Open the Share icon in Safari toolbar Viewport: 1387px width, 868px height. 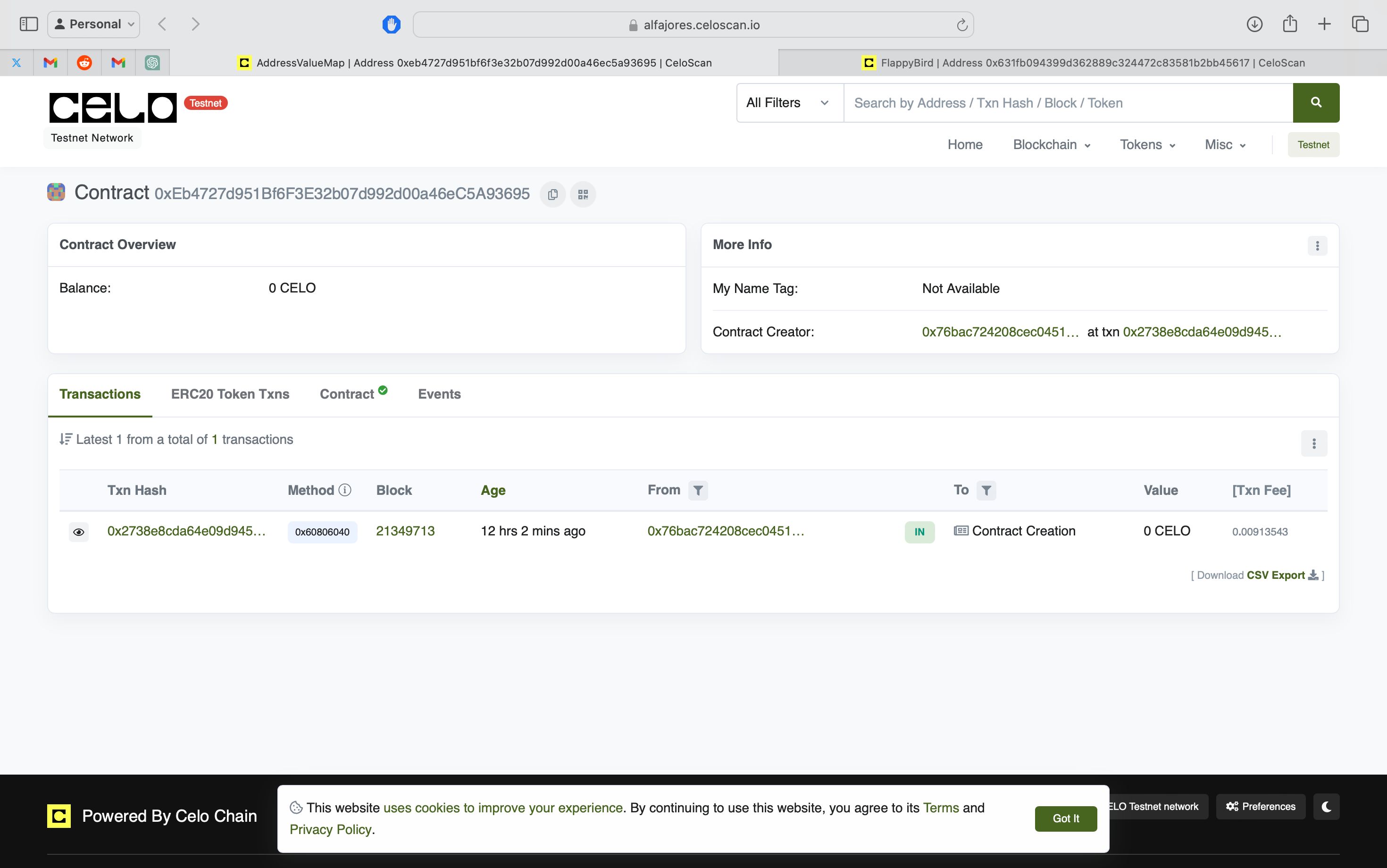tap(1290, 24)
